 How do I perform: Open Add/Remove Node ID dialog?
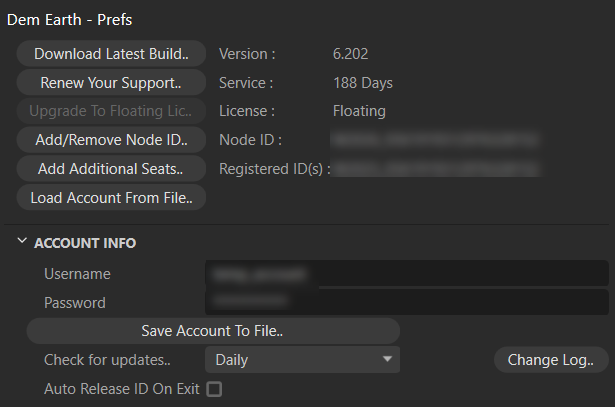pyautogui.click(x=111, y=140)
